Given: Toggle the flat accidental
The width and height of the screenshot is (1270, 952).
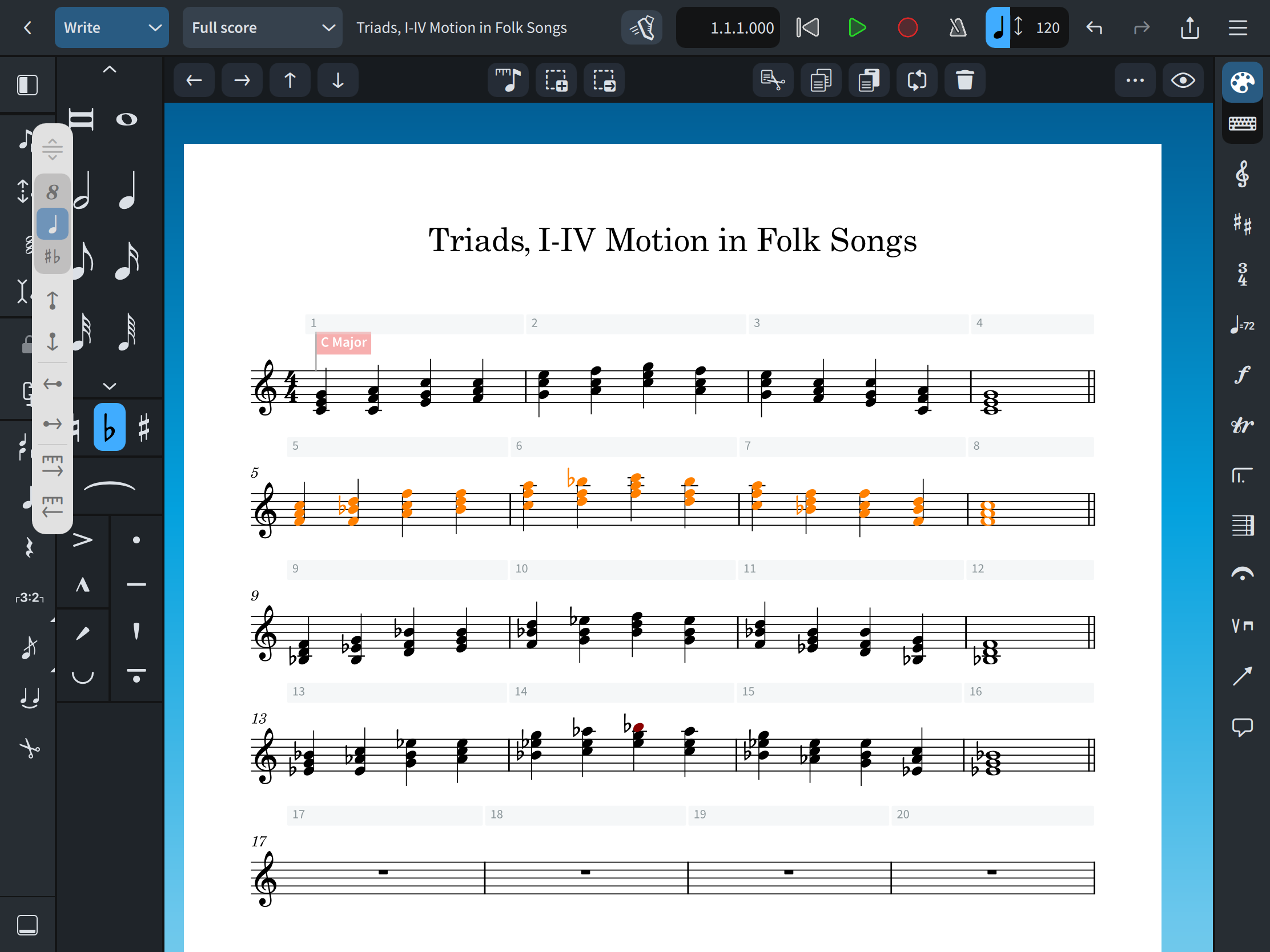Looking at the screenshot, I should click(x=109, y=427).
